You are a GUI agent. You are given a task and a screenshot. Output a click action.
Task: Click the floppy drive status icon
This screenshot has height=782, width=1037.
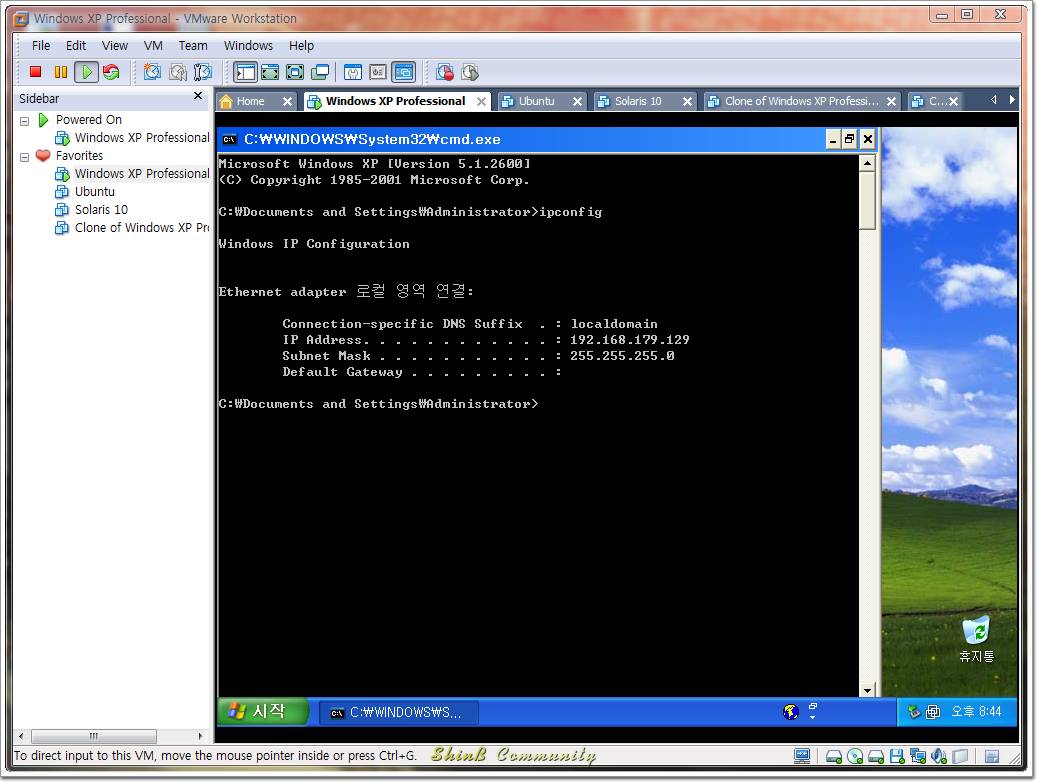897,756
